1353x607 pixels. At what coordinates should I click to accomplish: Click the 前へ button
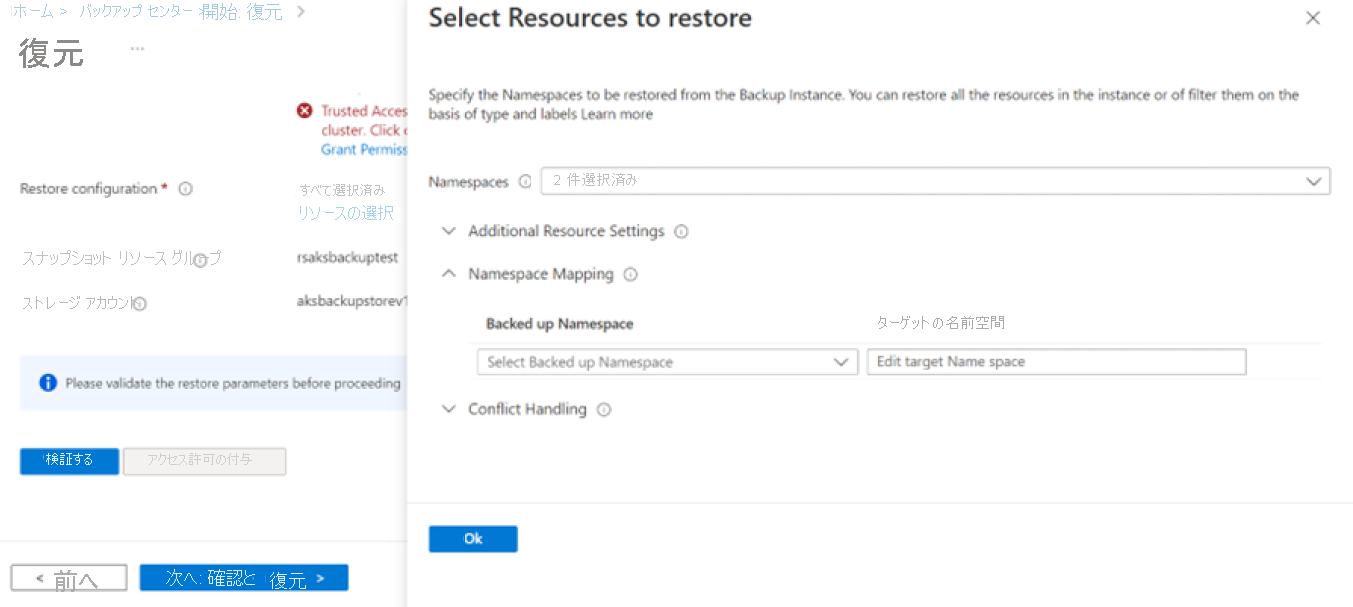(69, 578)
